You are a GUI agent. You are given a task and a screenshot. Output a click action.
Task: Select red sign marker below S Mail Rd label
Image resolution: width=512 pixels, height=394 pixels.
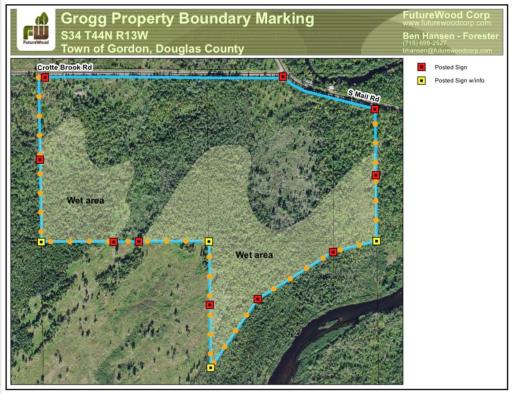click(x=375, y=109)
